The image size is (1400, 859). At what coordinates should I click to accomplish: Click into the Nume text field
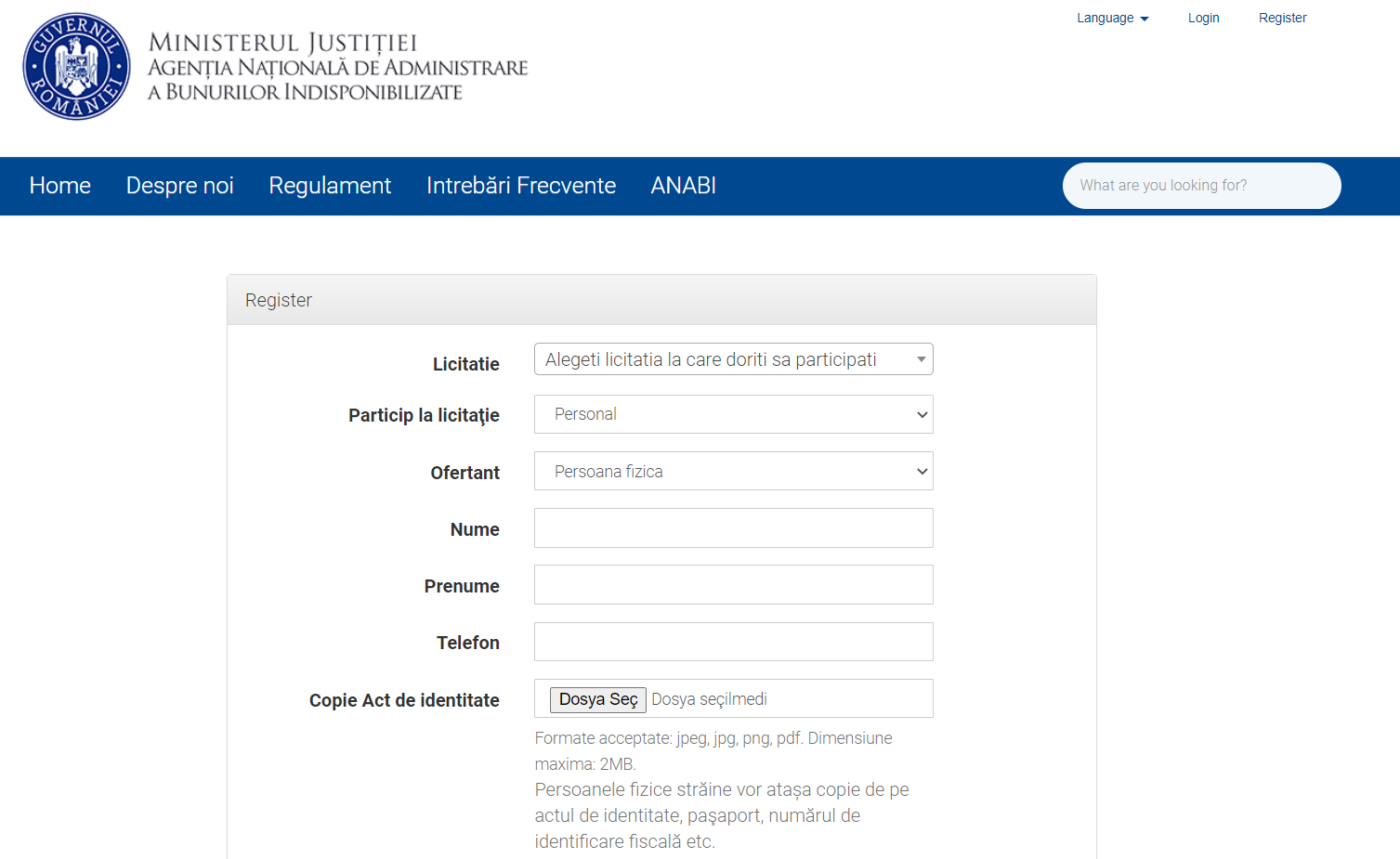[733, 528]
